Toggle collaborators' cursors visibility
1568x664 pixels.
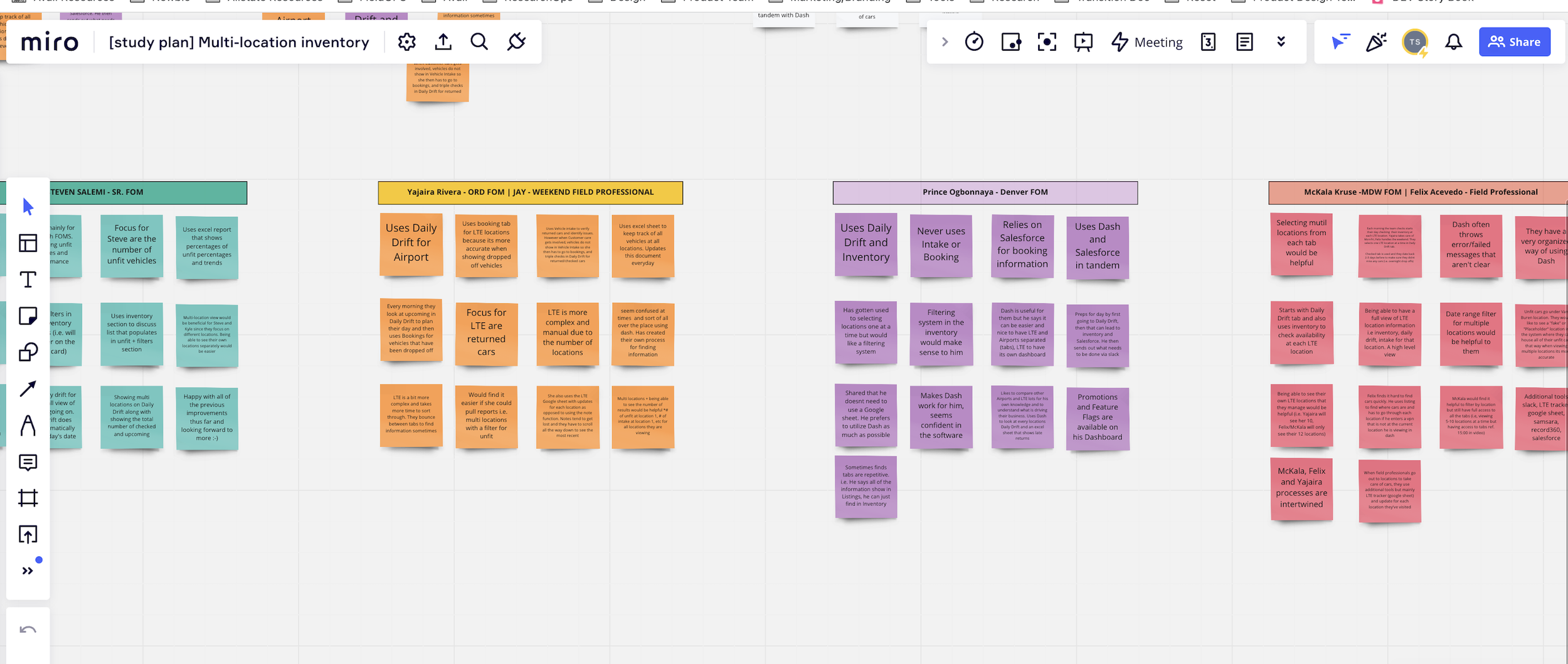click(x=1340, y=42)
